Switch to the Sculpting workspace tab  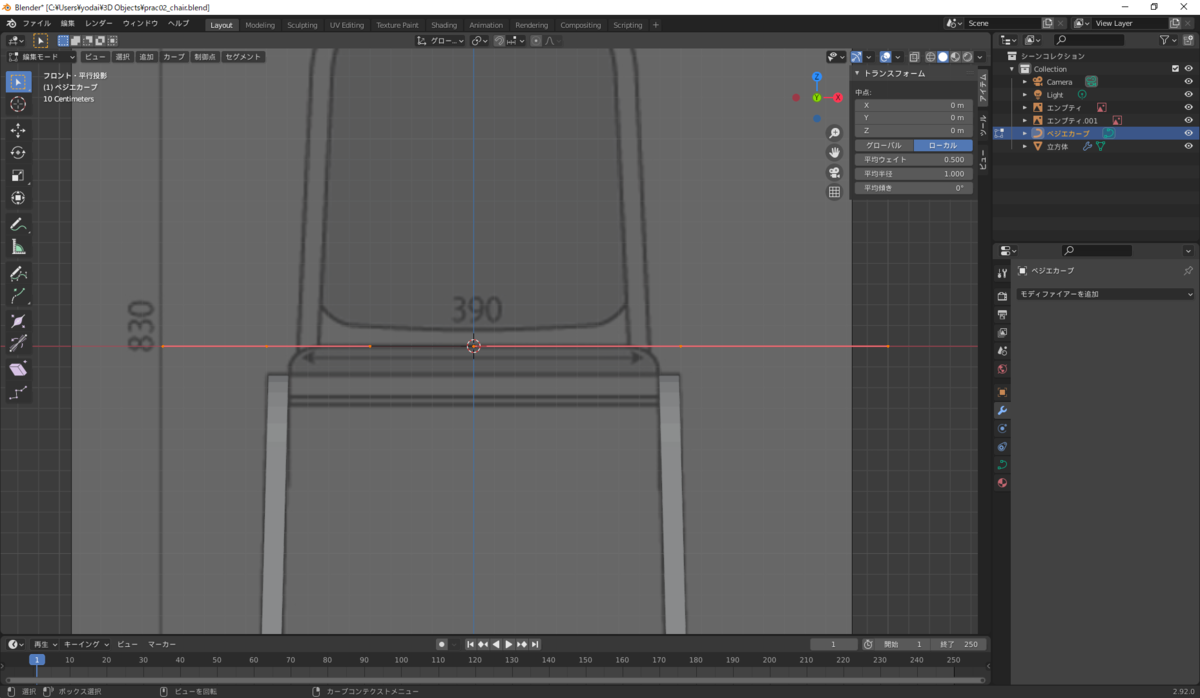tap(302, 25)
